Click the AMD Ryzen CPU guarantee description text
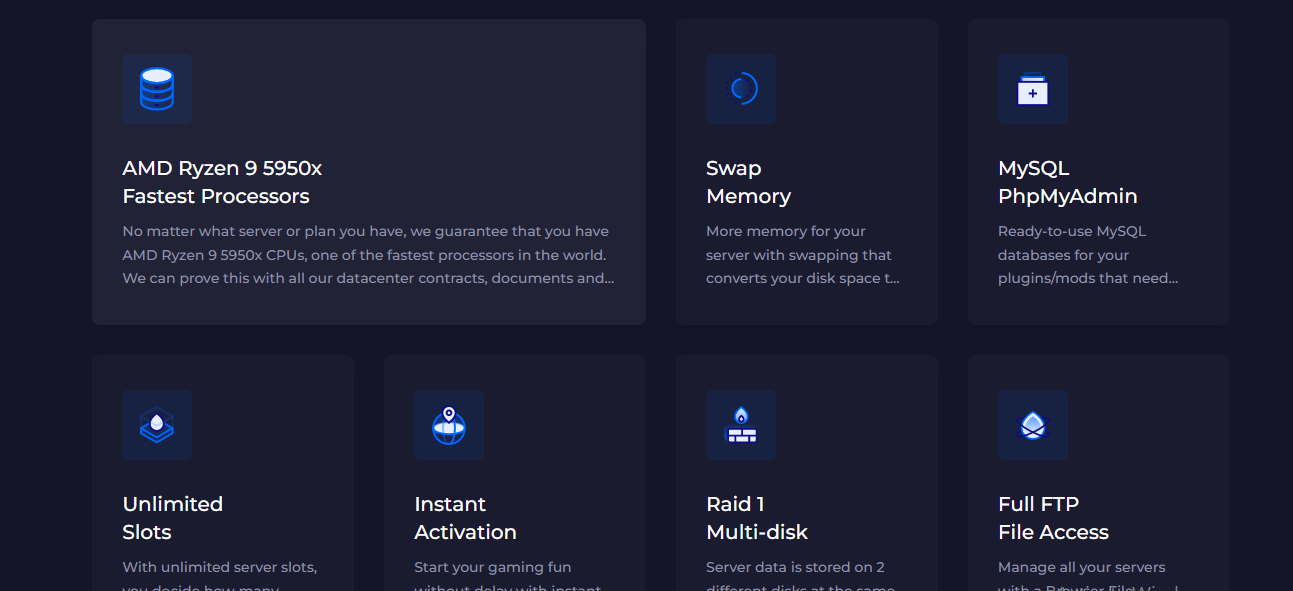 [366, 255]
